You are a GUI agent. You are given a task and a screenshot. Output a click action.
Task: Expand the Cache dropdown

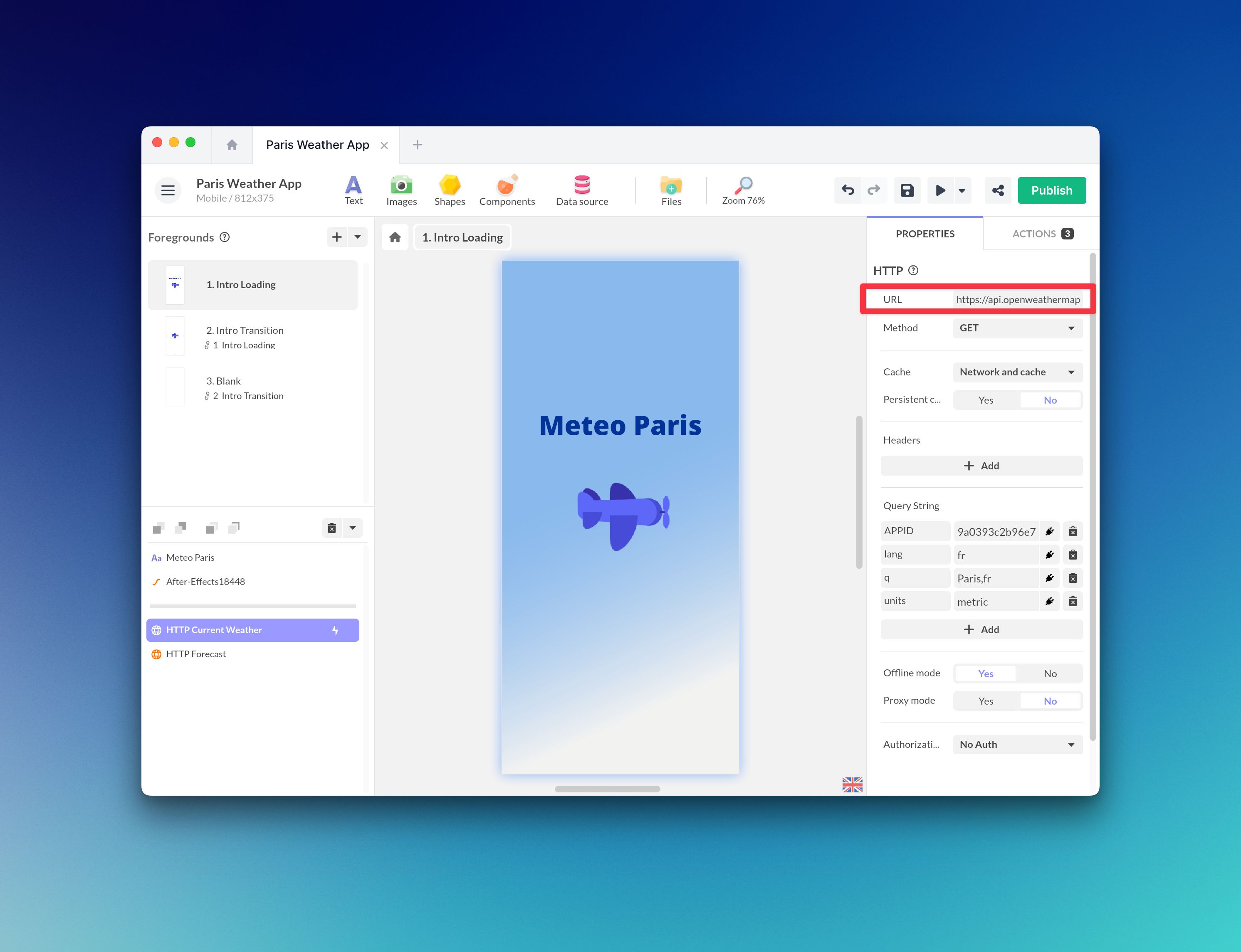(x=1017, y=372)
